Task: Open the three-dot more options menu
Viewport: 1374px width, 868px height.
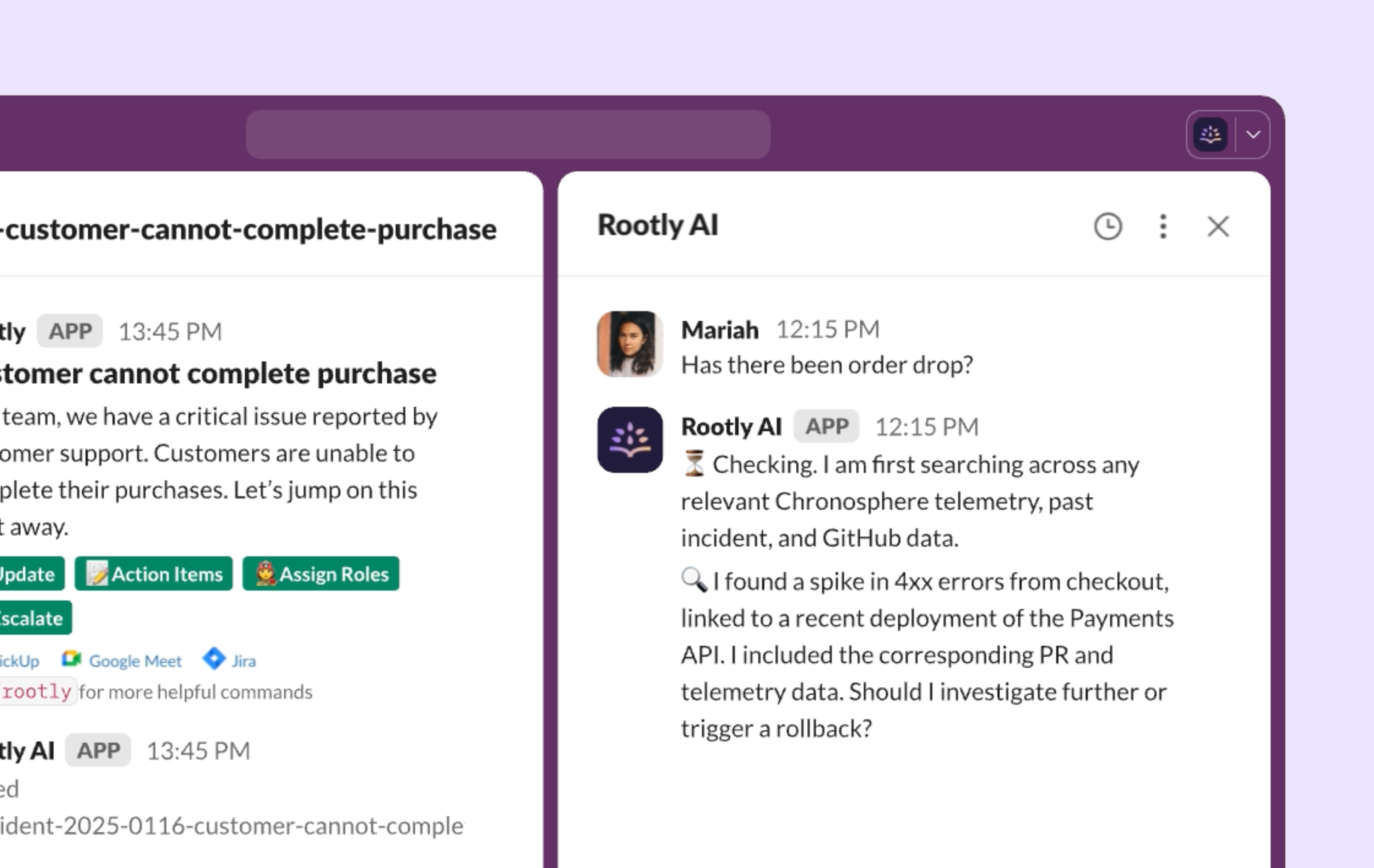Action: click(1163, 226)
